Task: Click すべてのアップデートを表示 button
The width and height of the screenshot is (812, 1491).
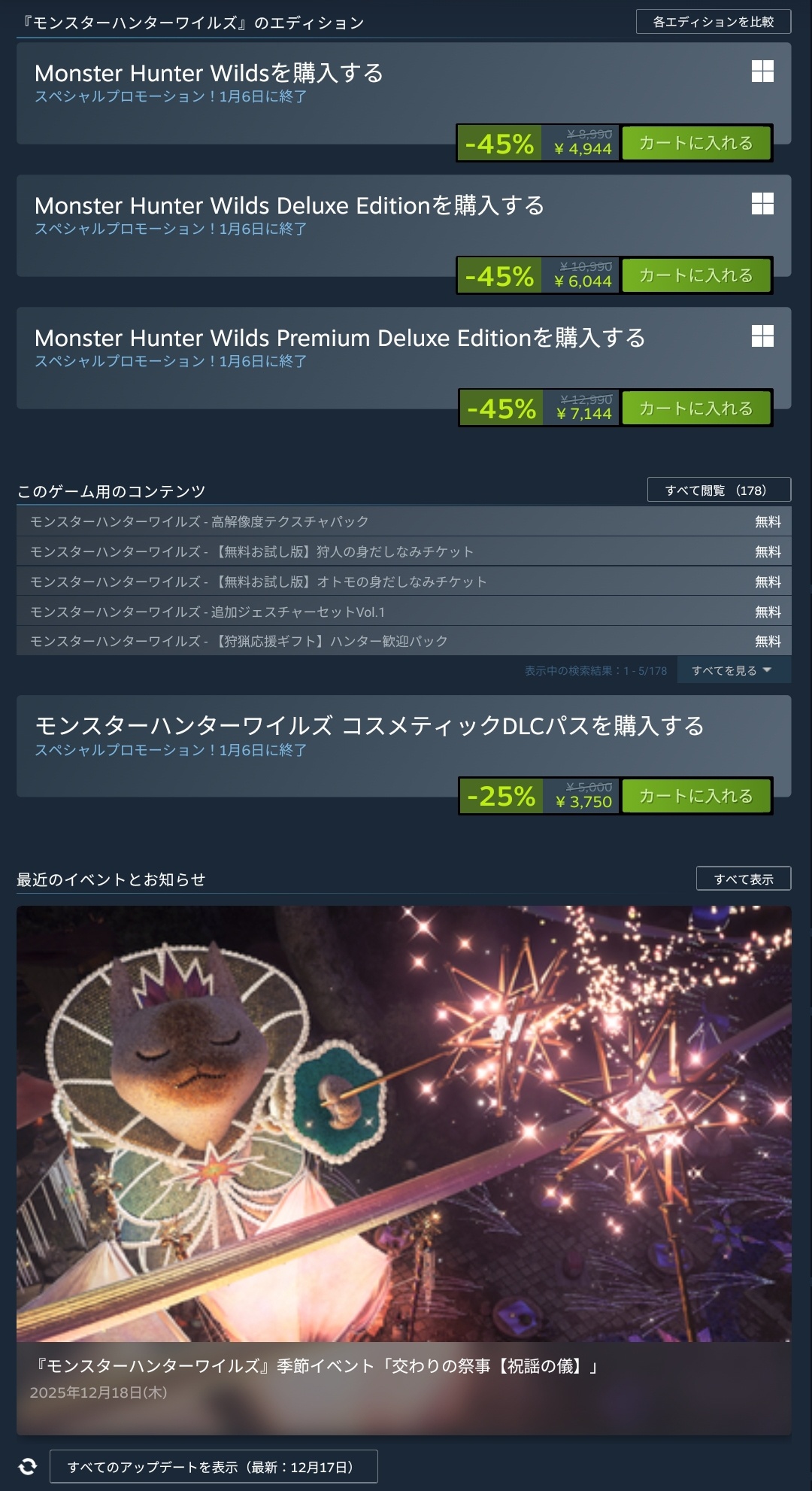Action: click(214, 1466)
